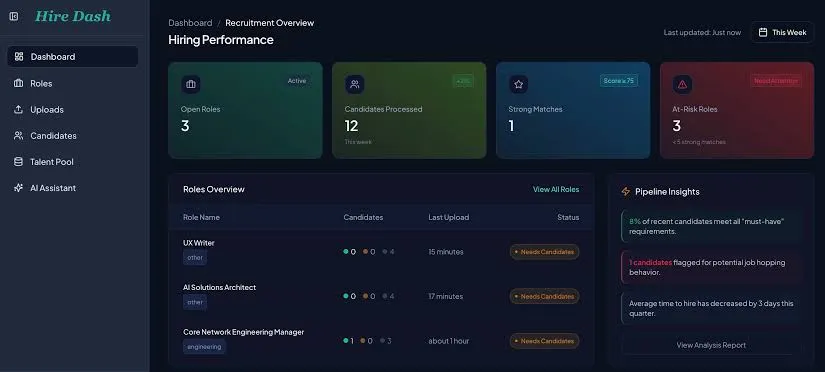This screenshot has width=825, height=372.
Task: Select Dashboard in the sidebar navigation
Action: tap(73, 56)
